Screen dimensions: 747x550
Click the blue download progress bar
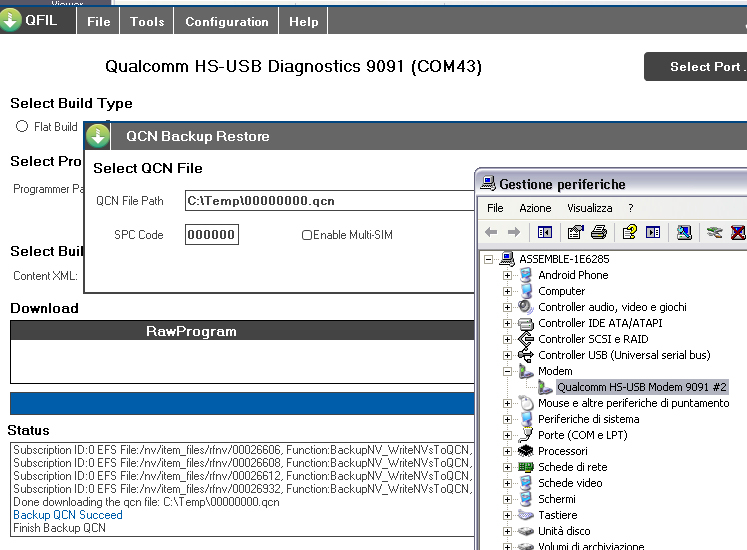point(242,404)
